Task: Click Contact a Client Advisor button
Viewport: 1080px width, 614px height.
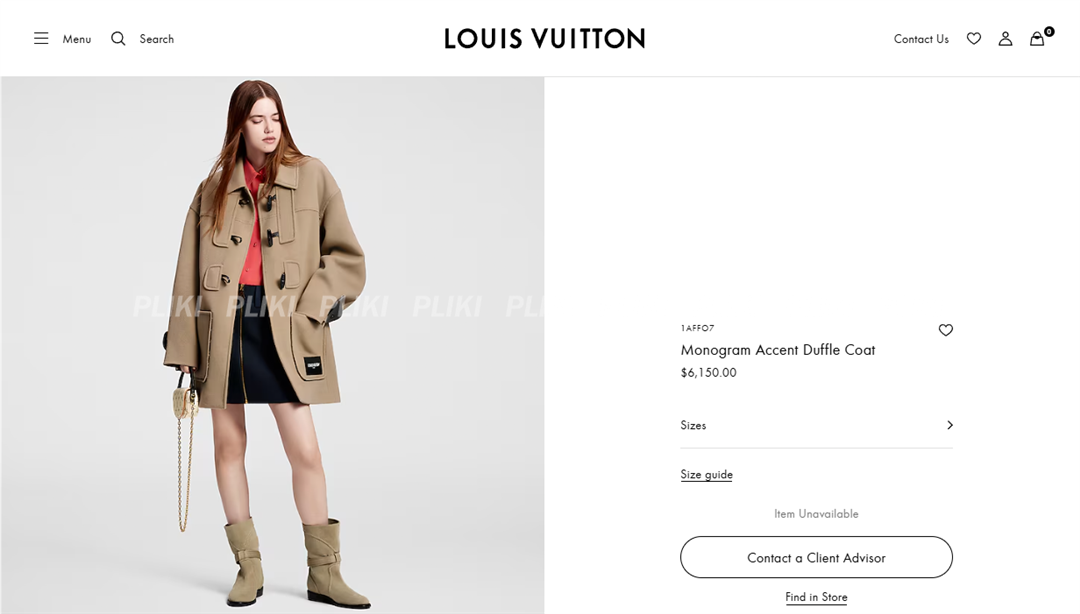Action: [816, 557]
